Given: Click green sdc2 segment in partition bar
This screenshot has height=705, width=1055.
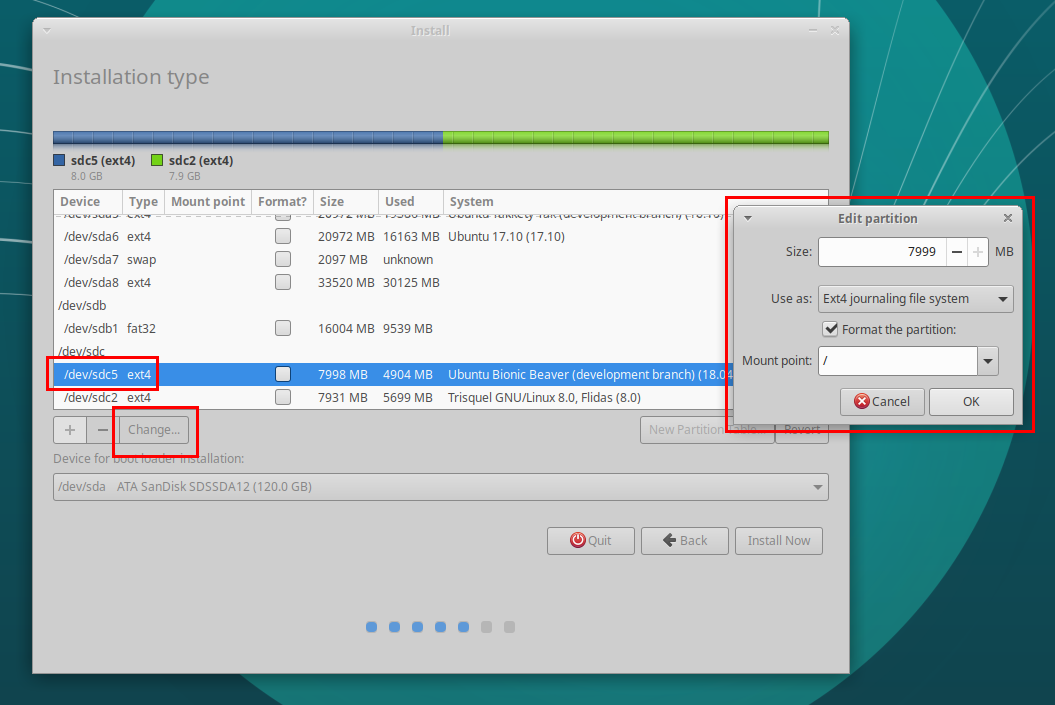Looking at the screenshot, I should coord(636,138).
